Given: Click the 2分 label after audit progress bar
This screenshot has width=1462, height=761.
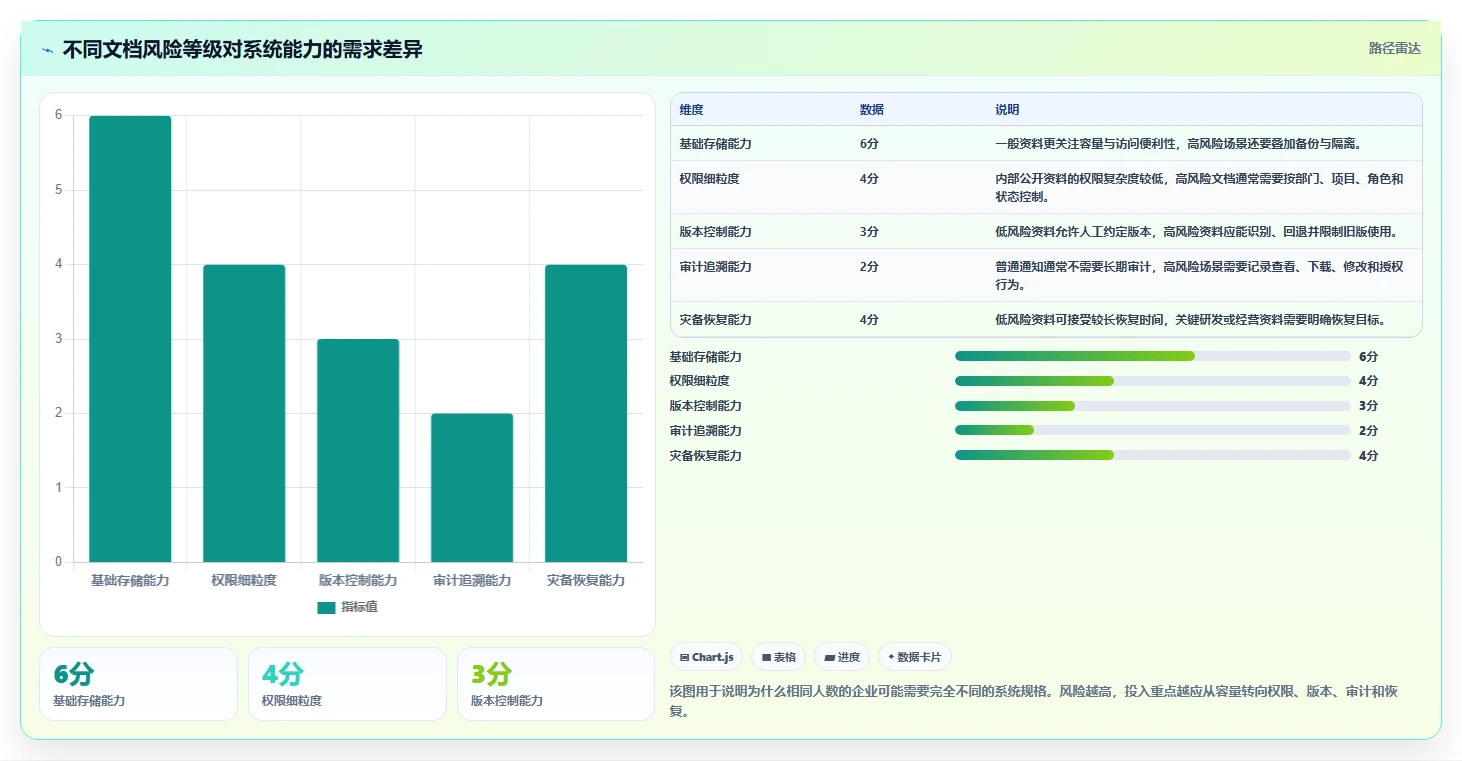Looking at the screenshot, I should click(x=1368, y=430).
